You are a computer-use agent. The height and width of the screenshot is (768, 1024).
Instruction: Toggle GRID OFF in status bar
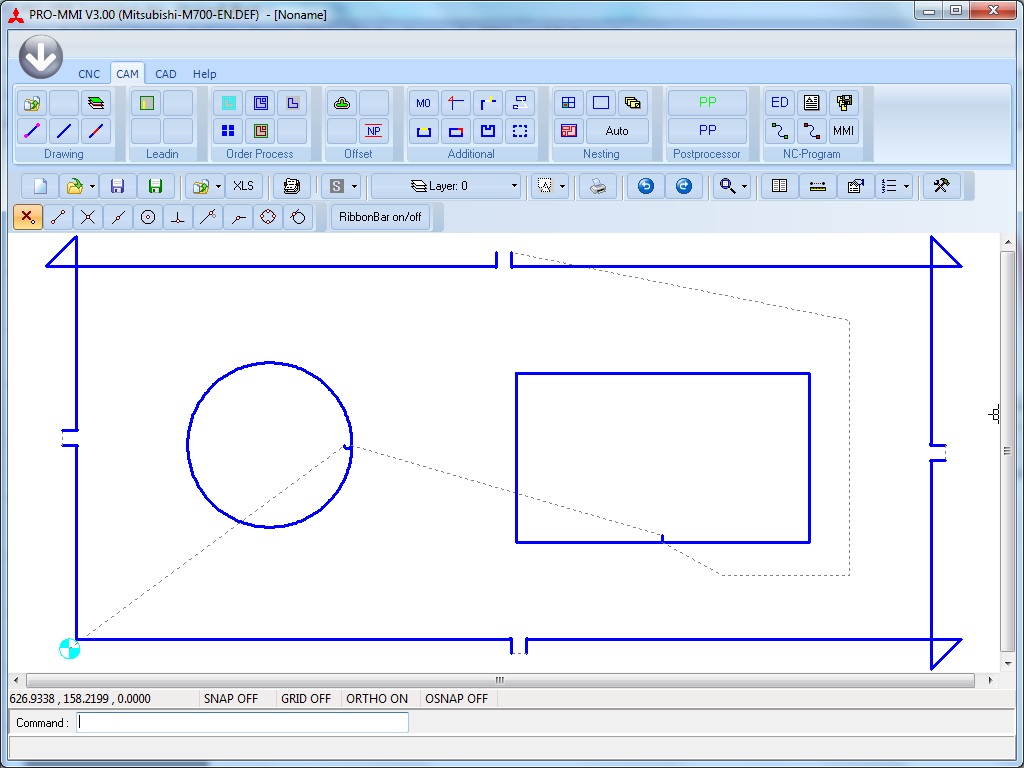306,699
